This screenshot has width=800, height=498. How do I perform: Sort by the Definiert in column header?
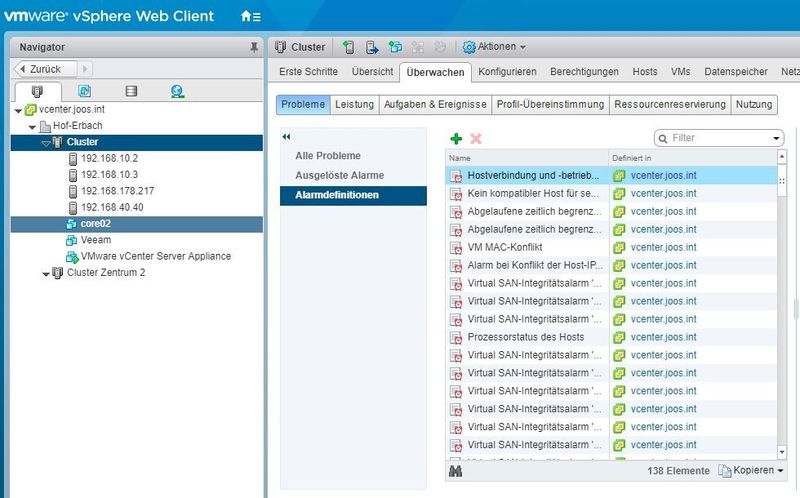(693, 158)
